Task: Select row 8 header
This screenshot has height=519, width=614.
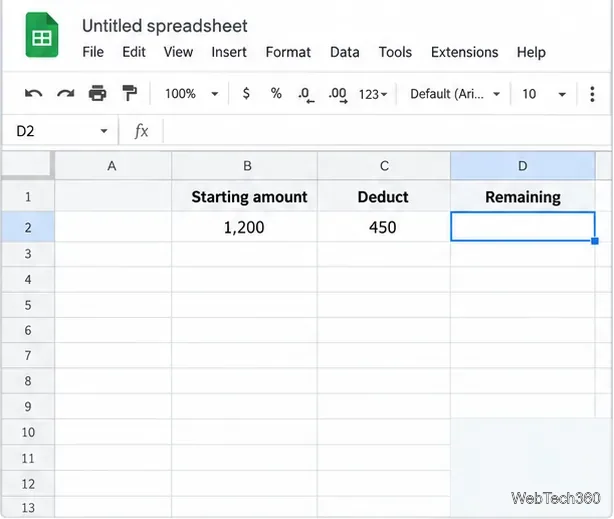Action: 28,381
